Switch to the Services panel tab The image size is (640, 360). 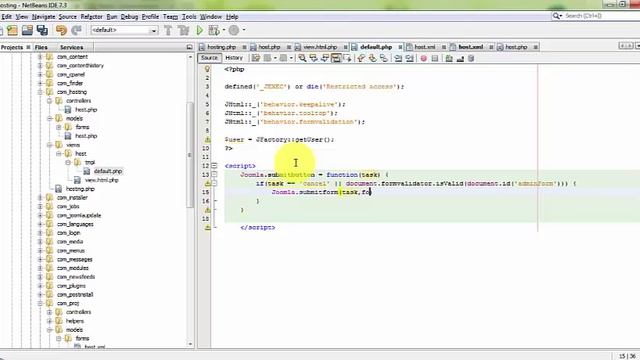71,47
